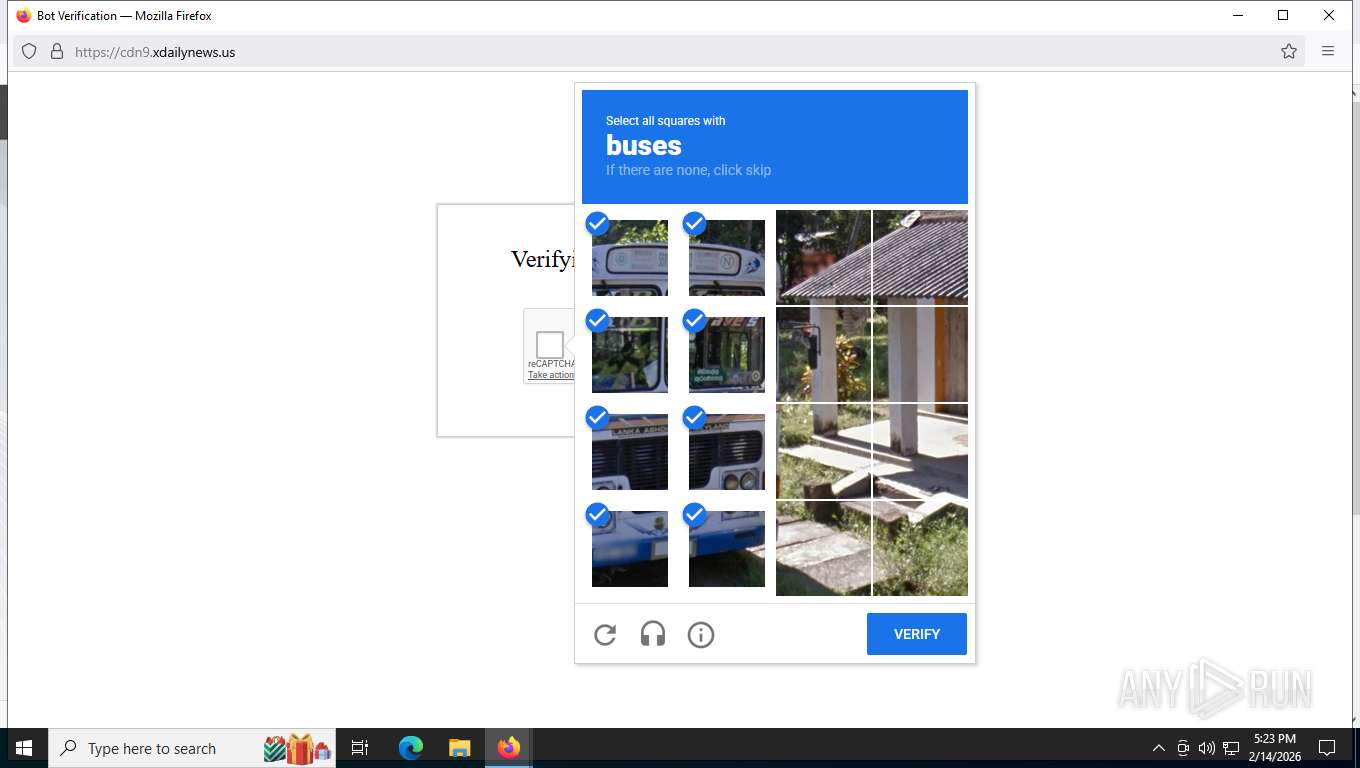Click the blue VERIFY button
The width and height of the screenshot is (1360, 768).
pos(917,634)
